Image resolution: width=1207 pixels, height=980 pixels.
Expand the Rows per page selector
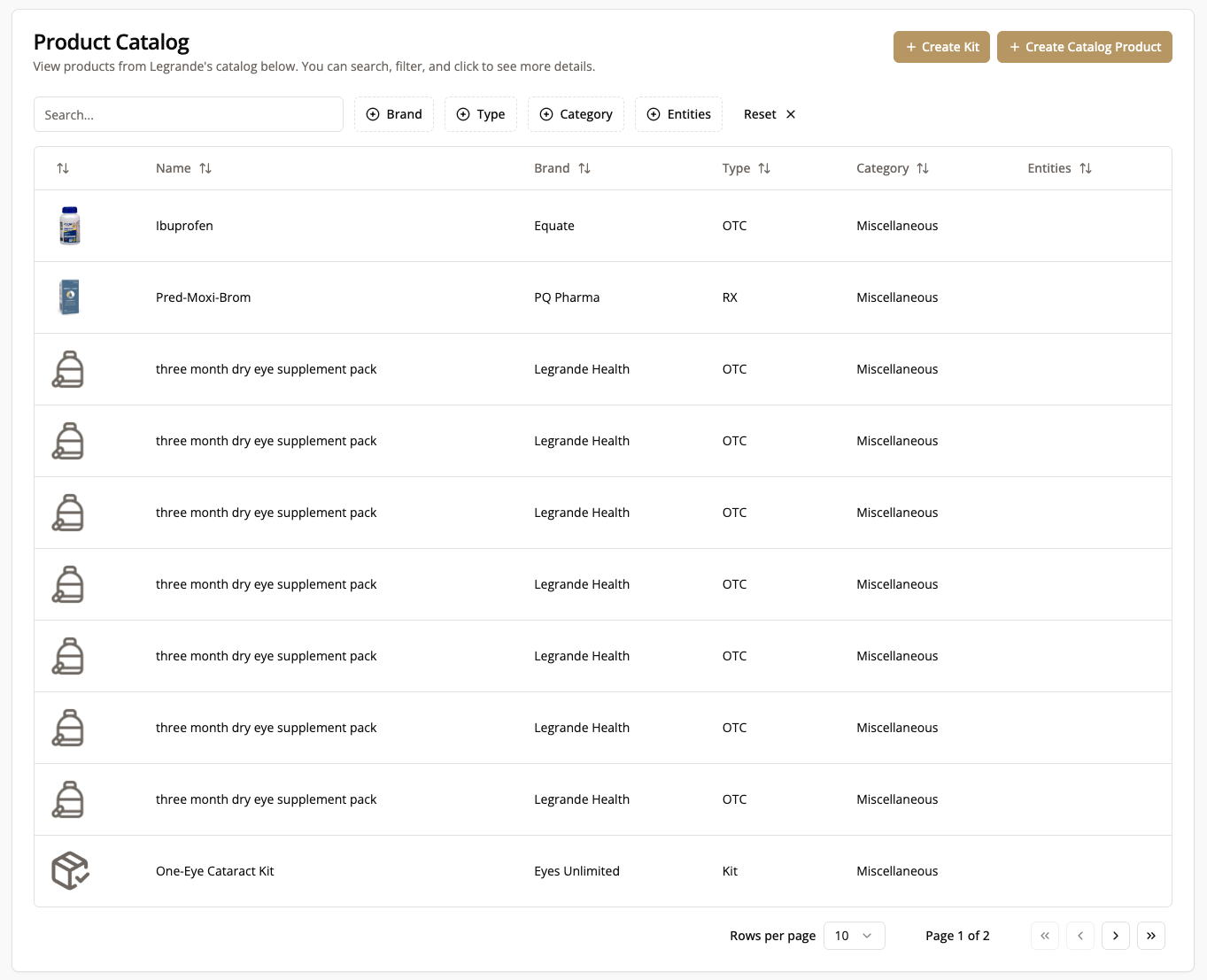[854, 936]
